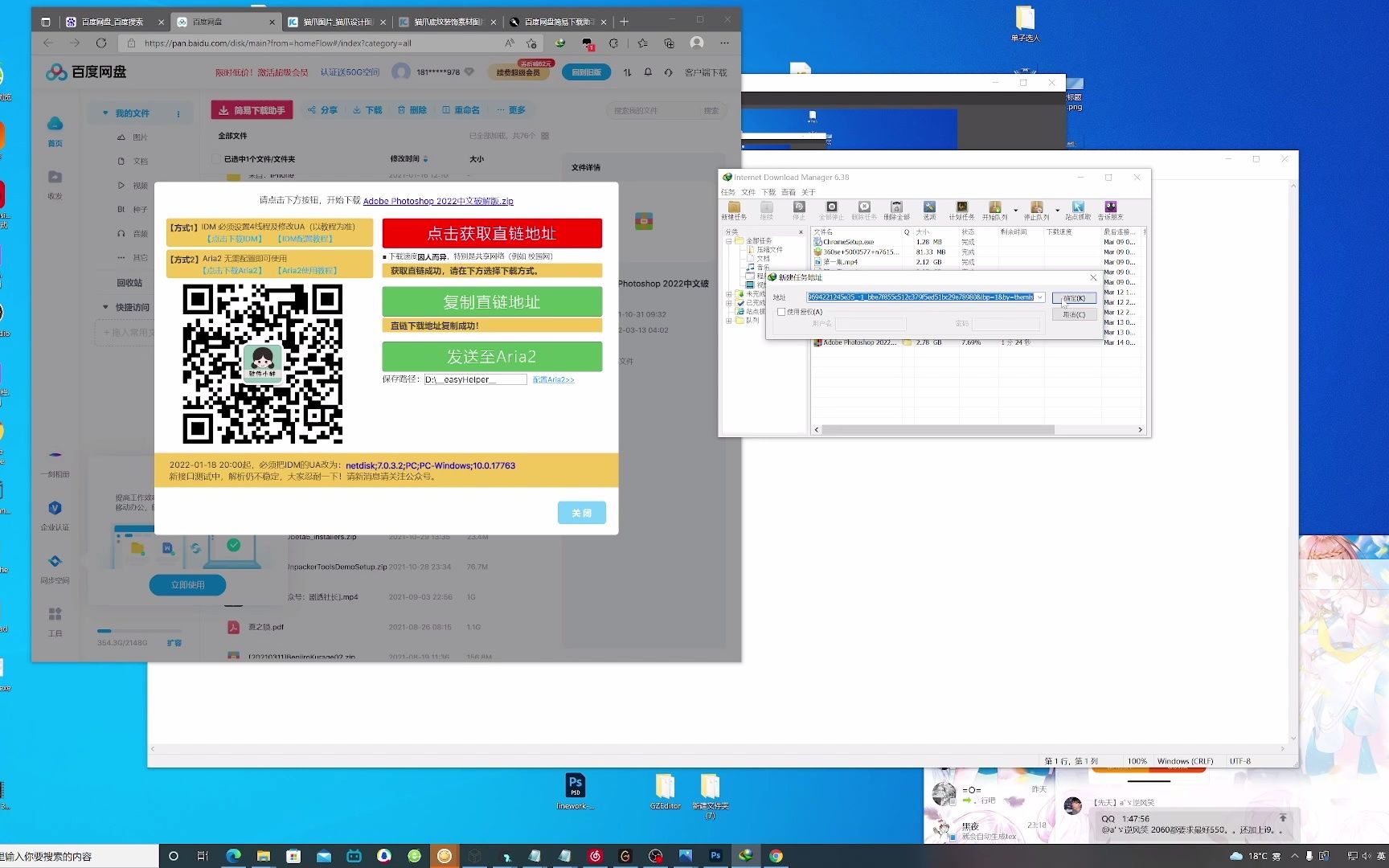Enable Use Authorization (使用授权) checkbox in IDM
Image resolution: width=1389 pixels, height=868 pixels.
coord(781,312)
